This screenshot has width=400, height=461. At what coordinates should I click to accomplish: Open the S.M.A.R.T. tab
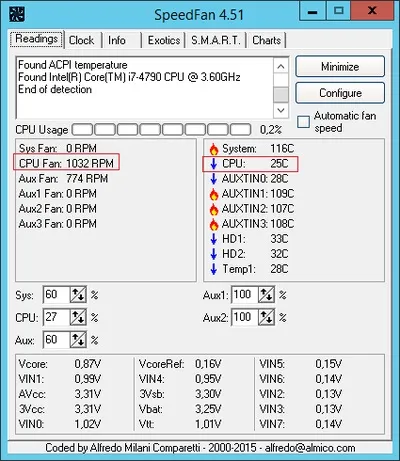tap(216, 40)
